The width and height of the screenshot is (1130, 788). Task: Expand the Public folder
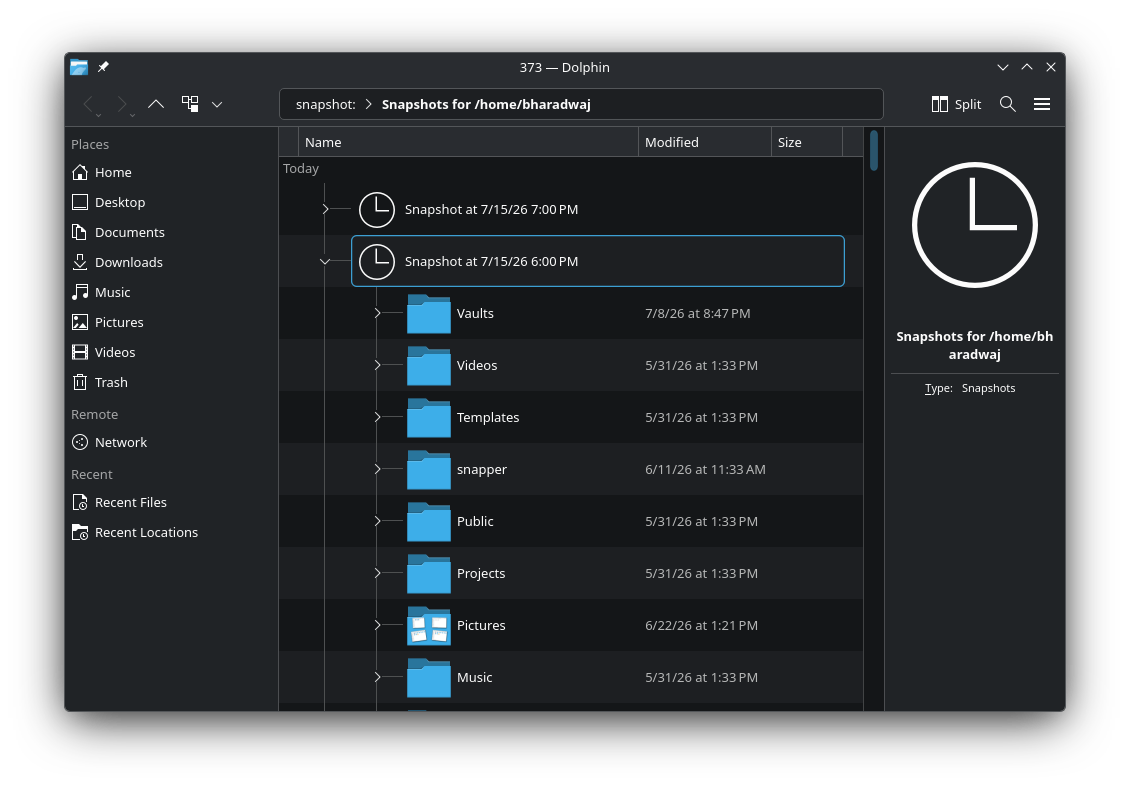(377, 521)
